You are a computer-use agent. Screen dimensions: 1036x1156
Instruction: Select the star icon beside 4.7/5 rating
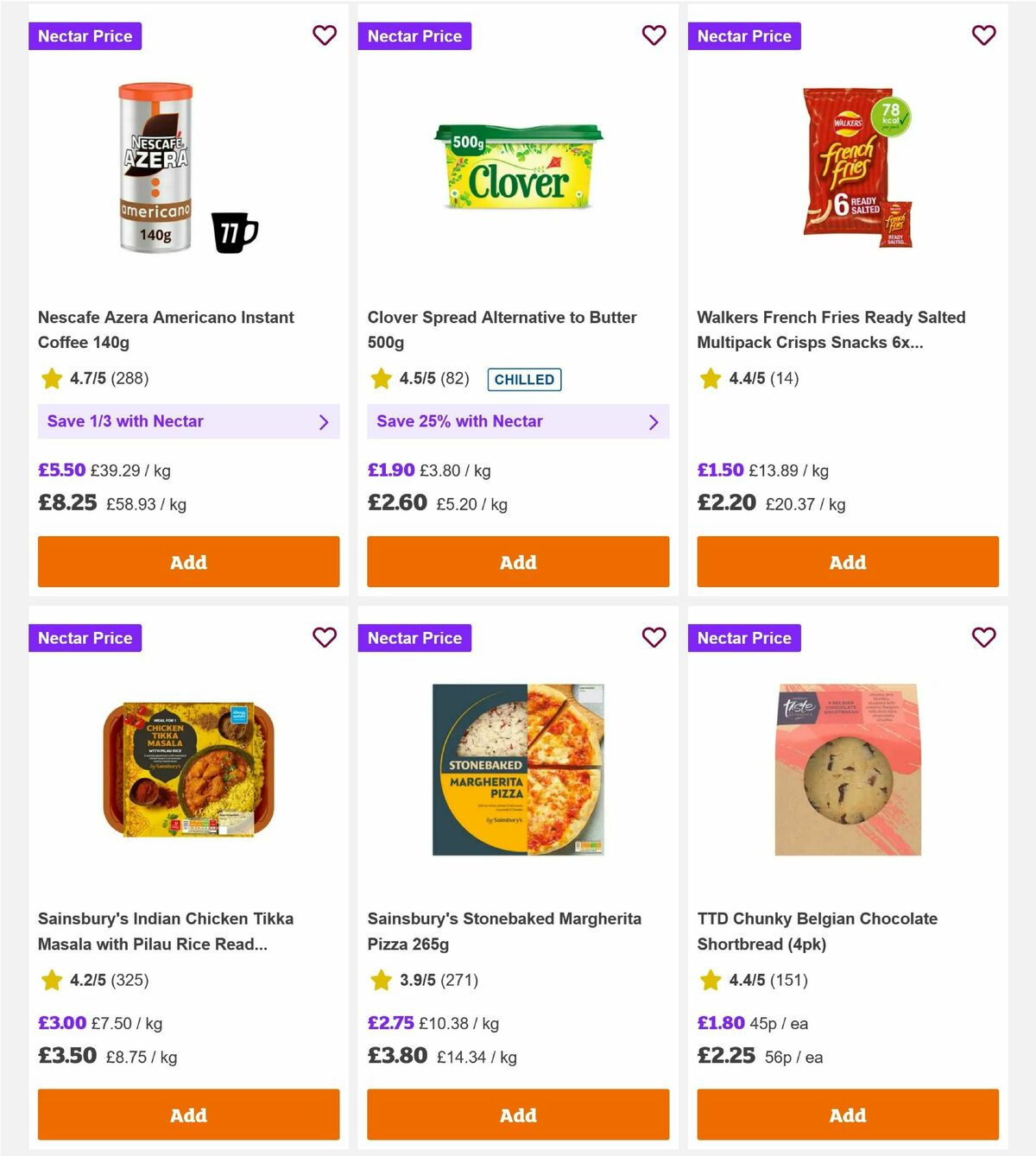click(51, 378)
